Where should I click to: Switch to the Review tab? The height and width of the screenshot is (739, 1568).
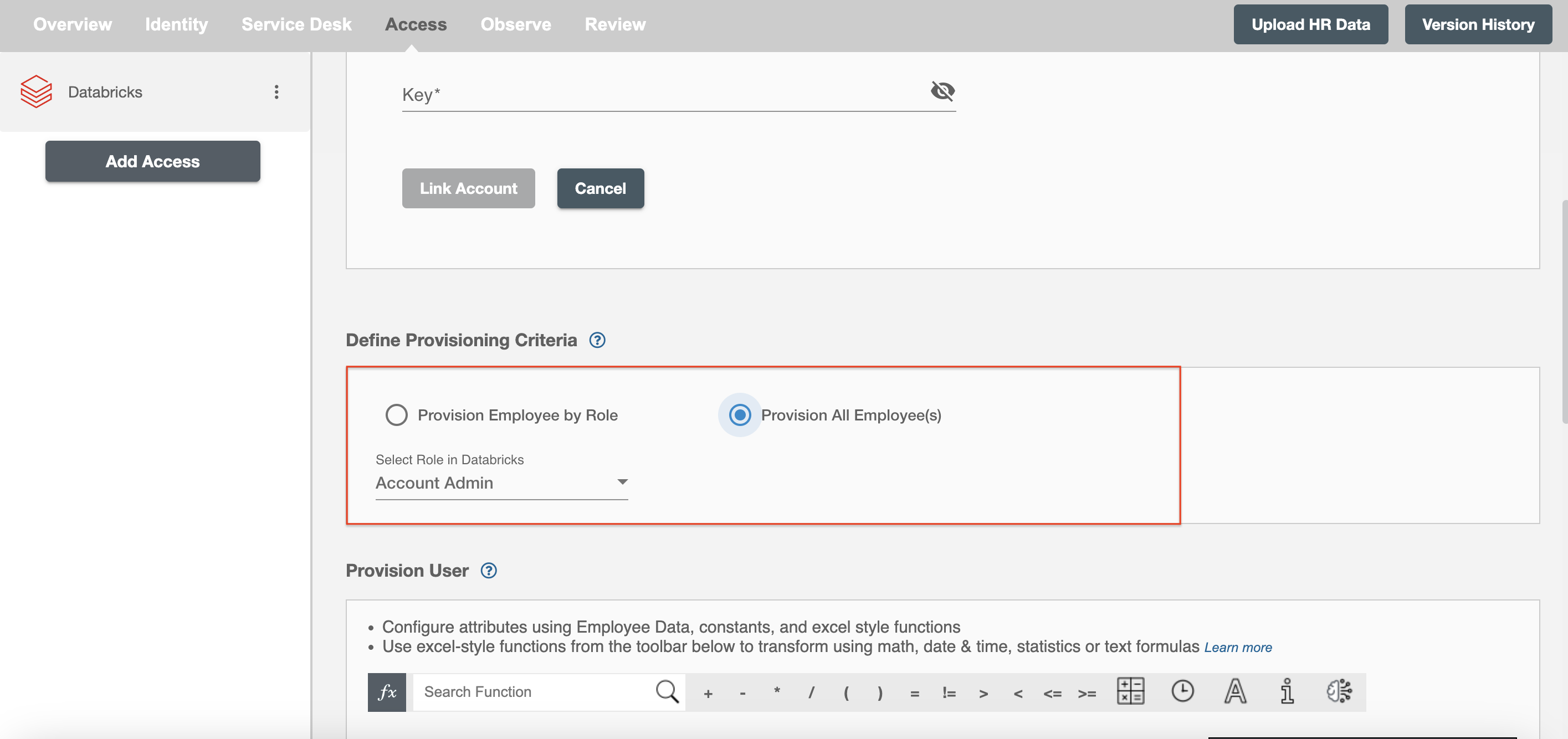(x=614, y=24)
